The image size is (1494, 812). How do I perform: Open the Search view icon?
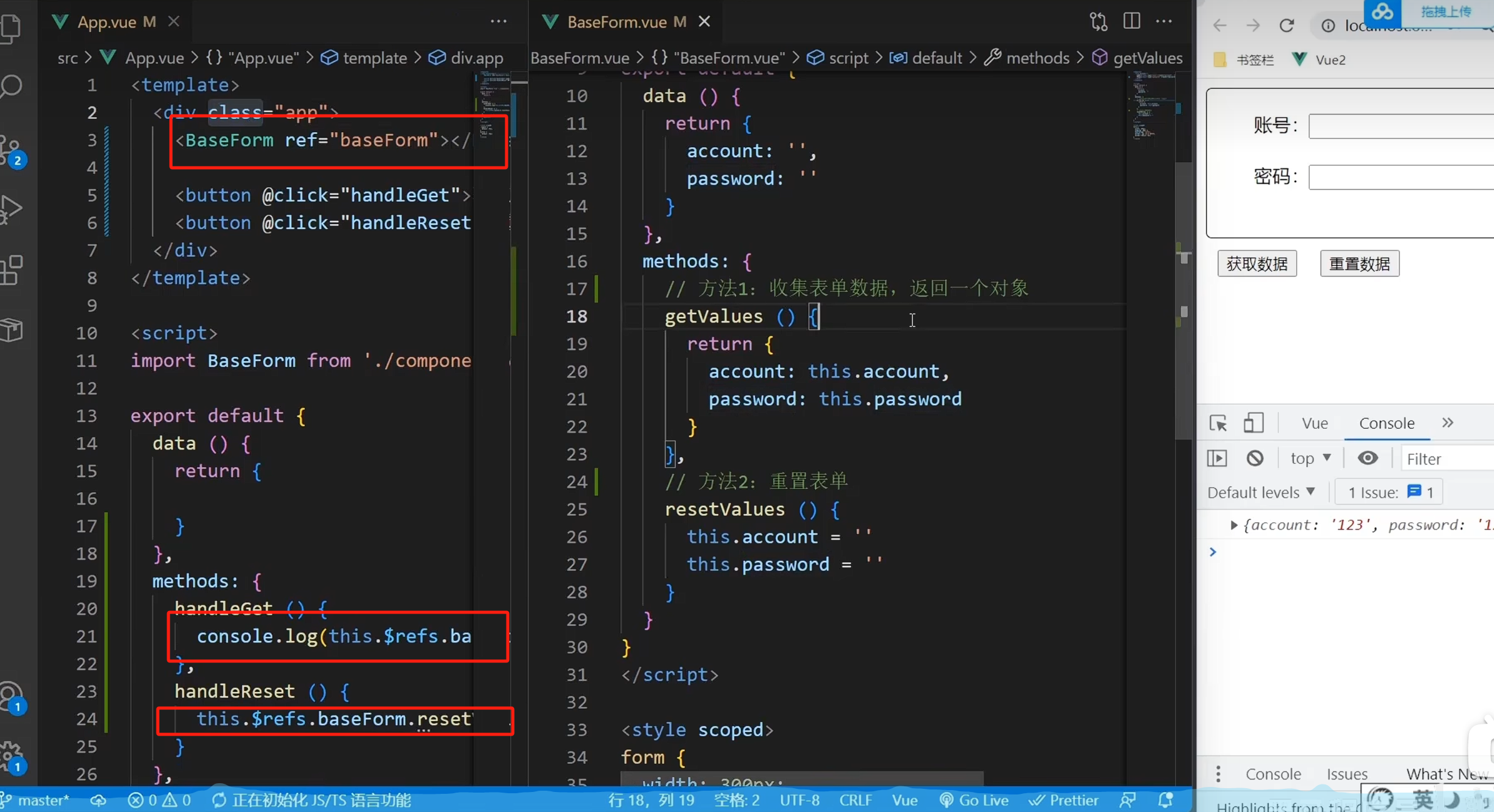pos(11,86)
